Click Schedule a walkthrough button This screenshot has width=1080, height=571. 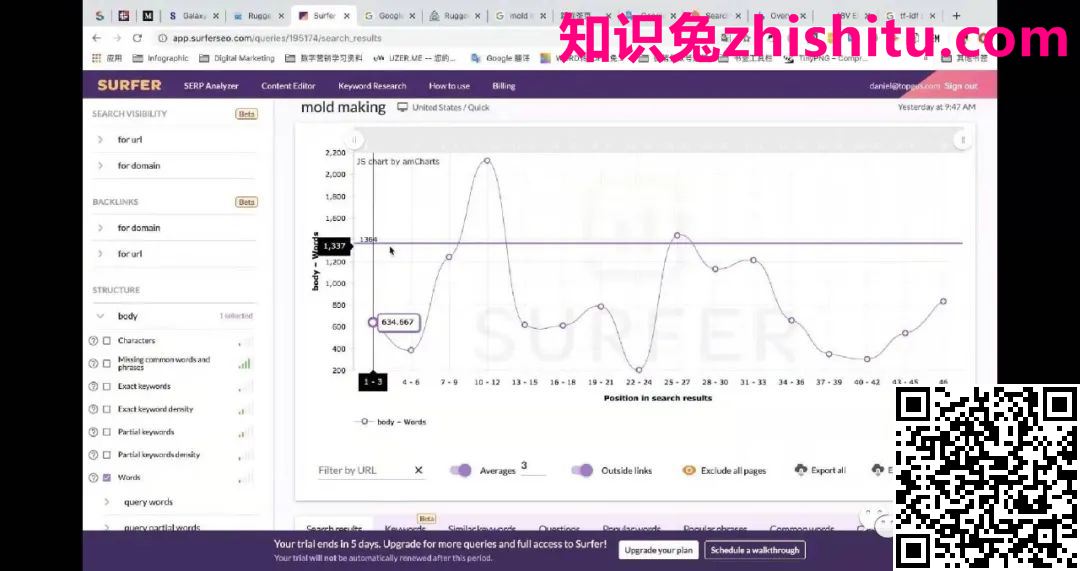[755, 550]
